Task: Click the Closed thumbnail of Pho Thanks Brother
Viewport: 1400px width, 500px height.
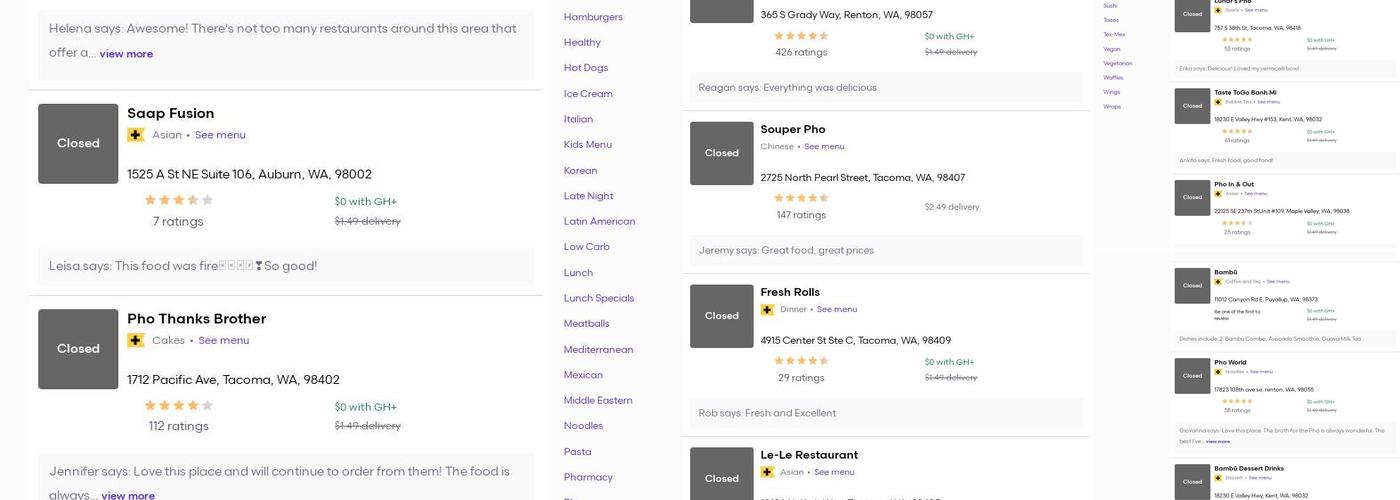Action: pyautogui.click(x=78, y=349)
